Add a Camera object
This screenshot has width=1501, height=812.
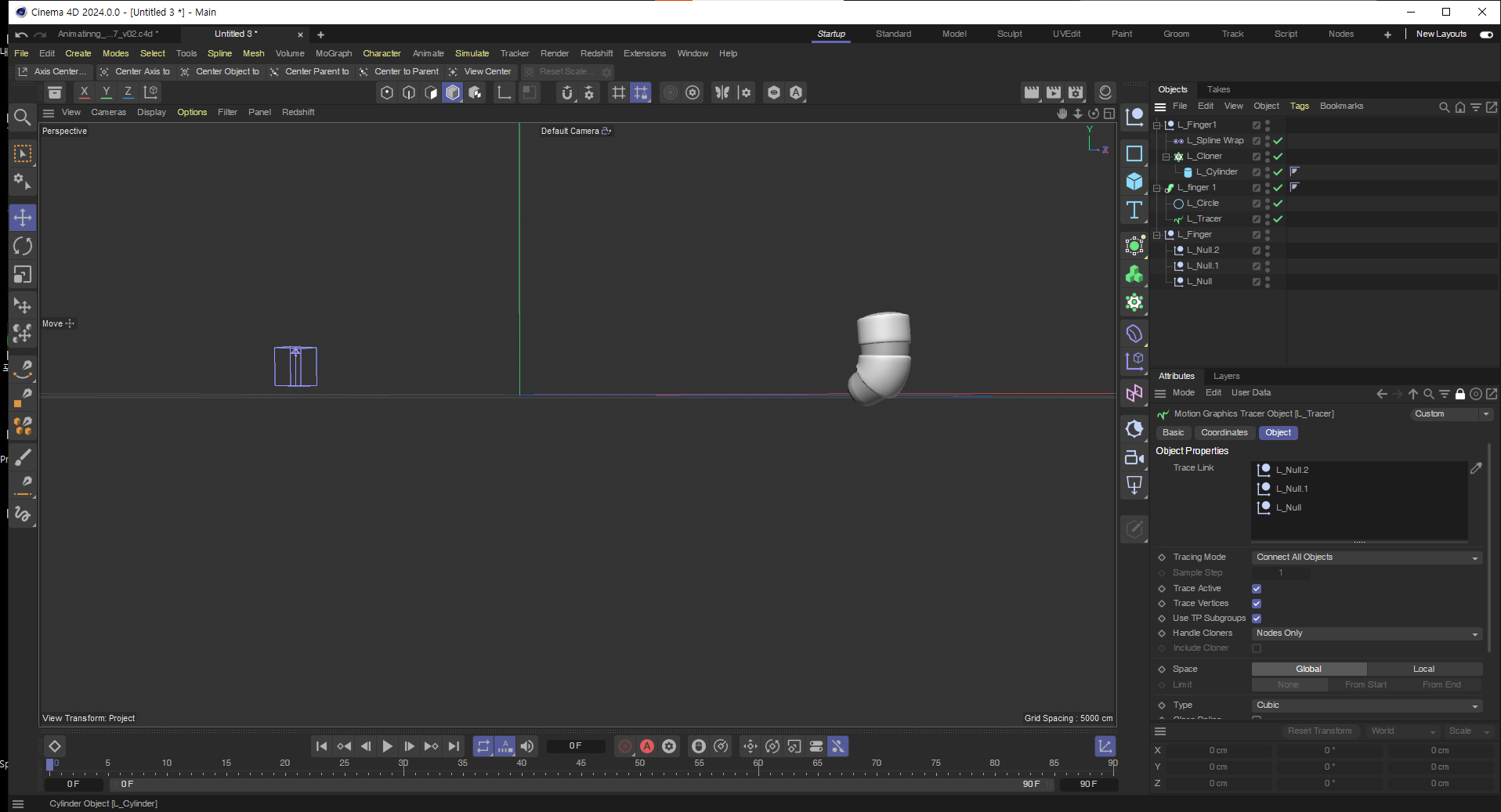tap(1134, 458)
